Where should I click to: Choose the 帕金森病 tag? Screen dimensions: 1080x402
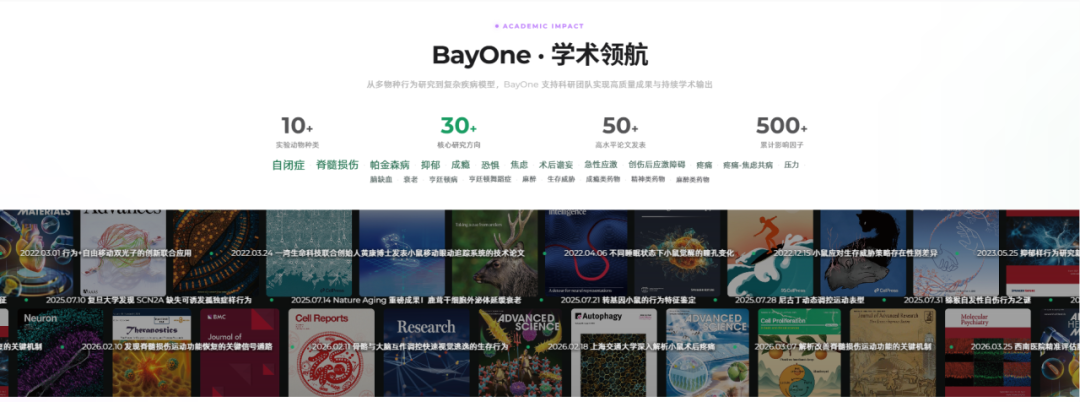(390, 165)
